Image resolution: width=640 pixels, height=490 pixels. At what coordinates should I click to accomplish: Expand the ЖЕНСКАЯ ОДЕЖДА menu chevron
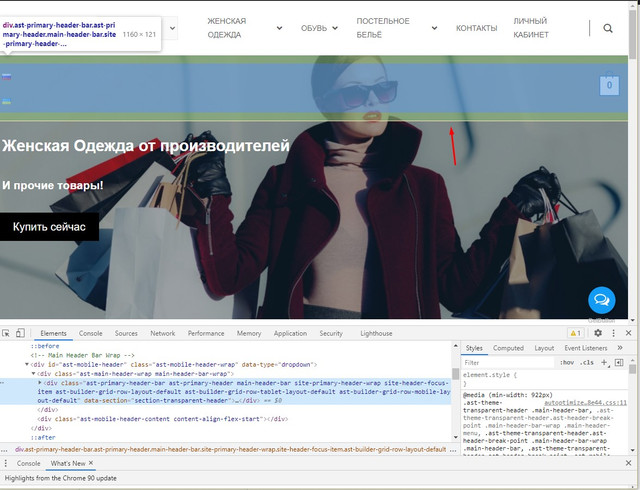click(x=280, y=28)
